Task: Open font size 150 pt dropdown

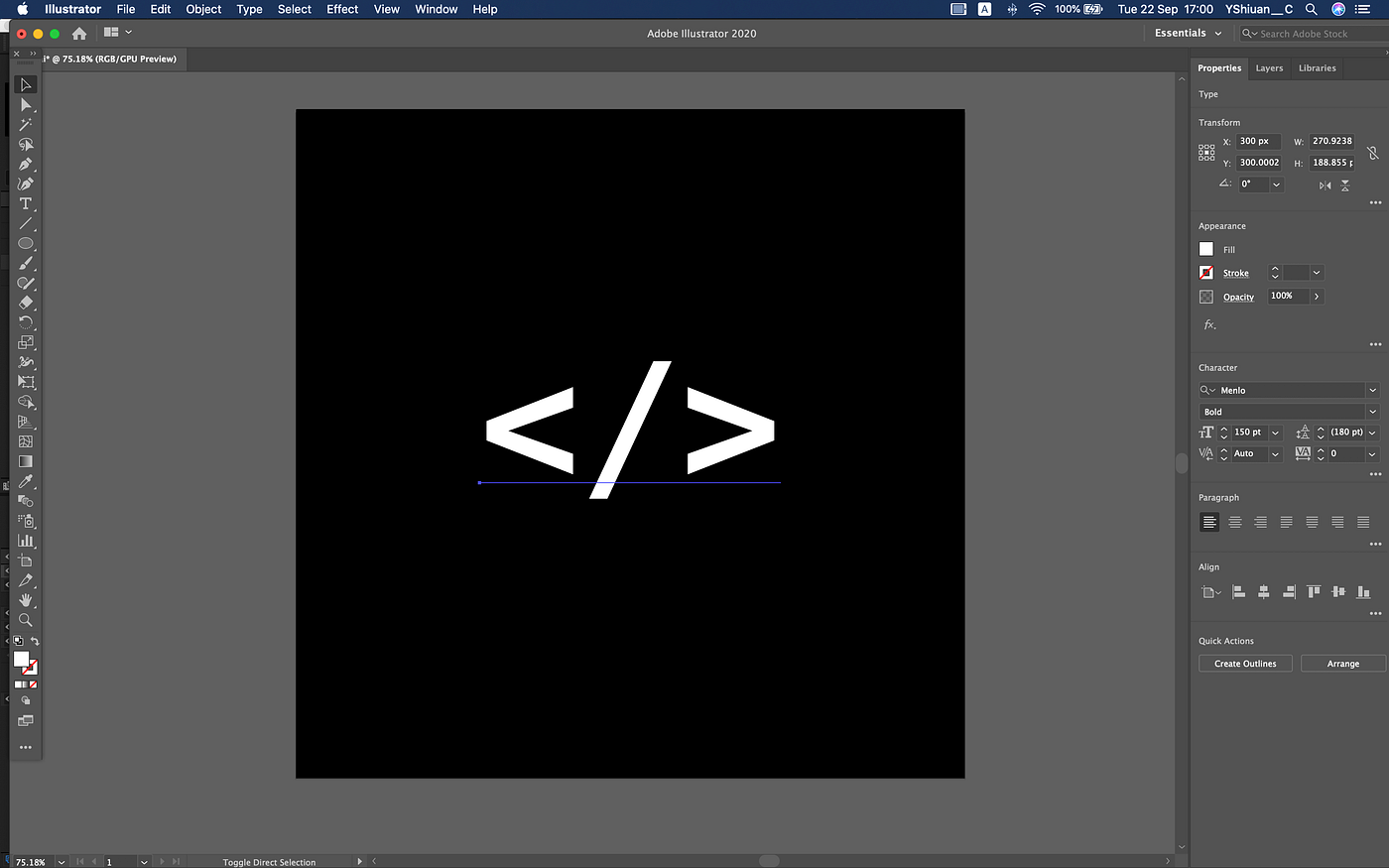Action: (1276, 433)
